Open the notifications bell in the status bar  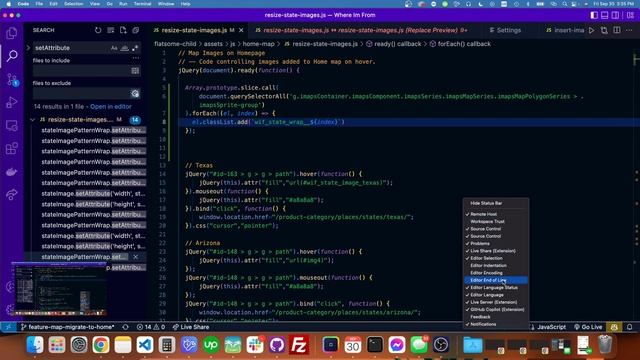click(x=630, y=327)
